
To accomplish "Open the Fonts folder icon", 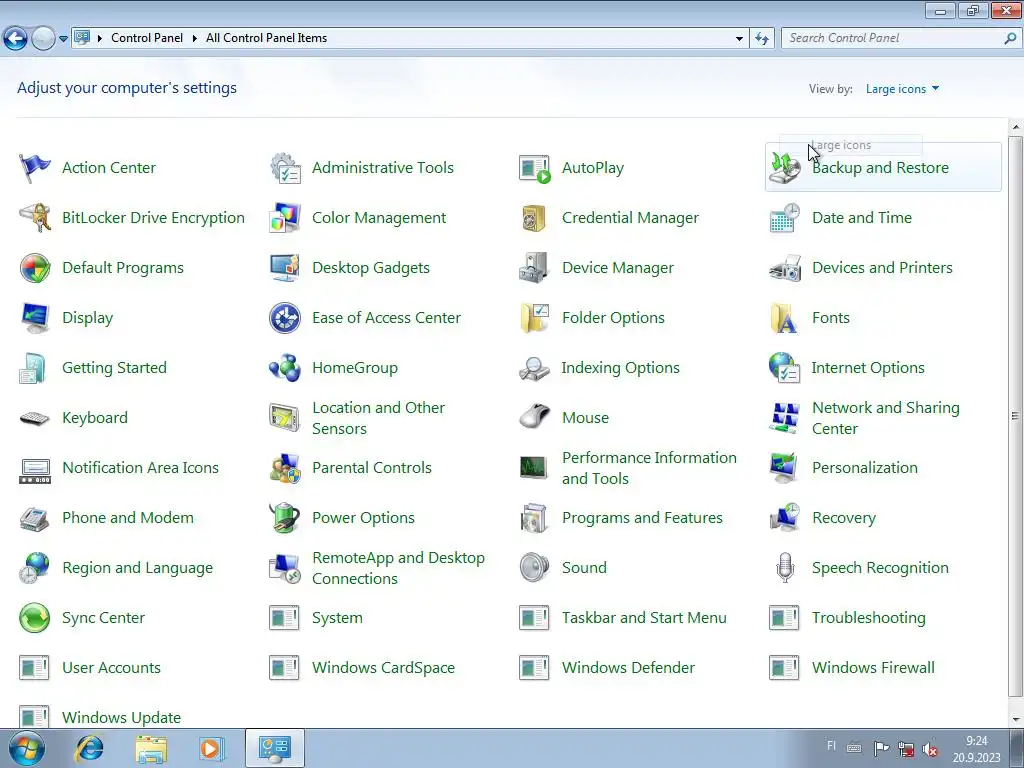I will (x=785, y=318).
